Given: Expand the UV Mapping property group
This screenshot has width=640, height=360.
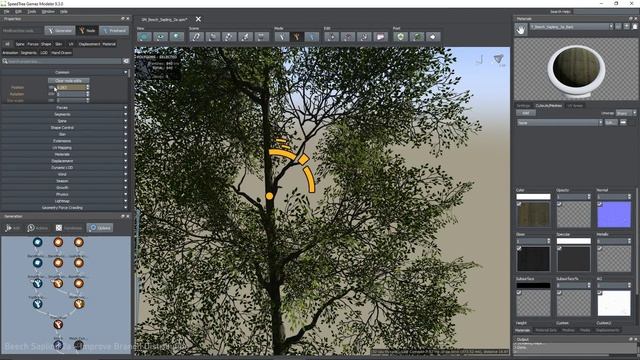Looking at the screenshot, I should click(x=64, y=148).
